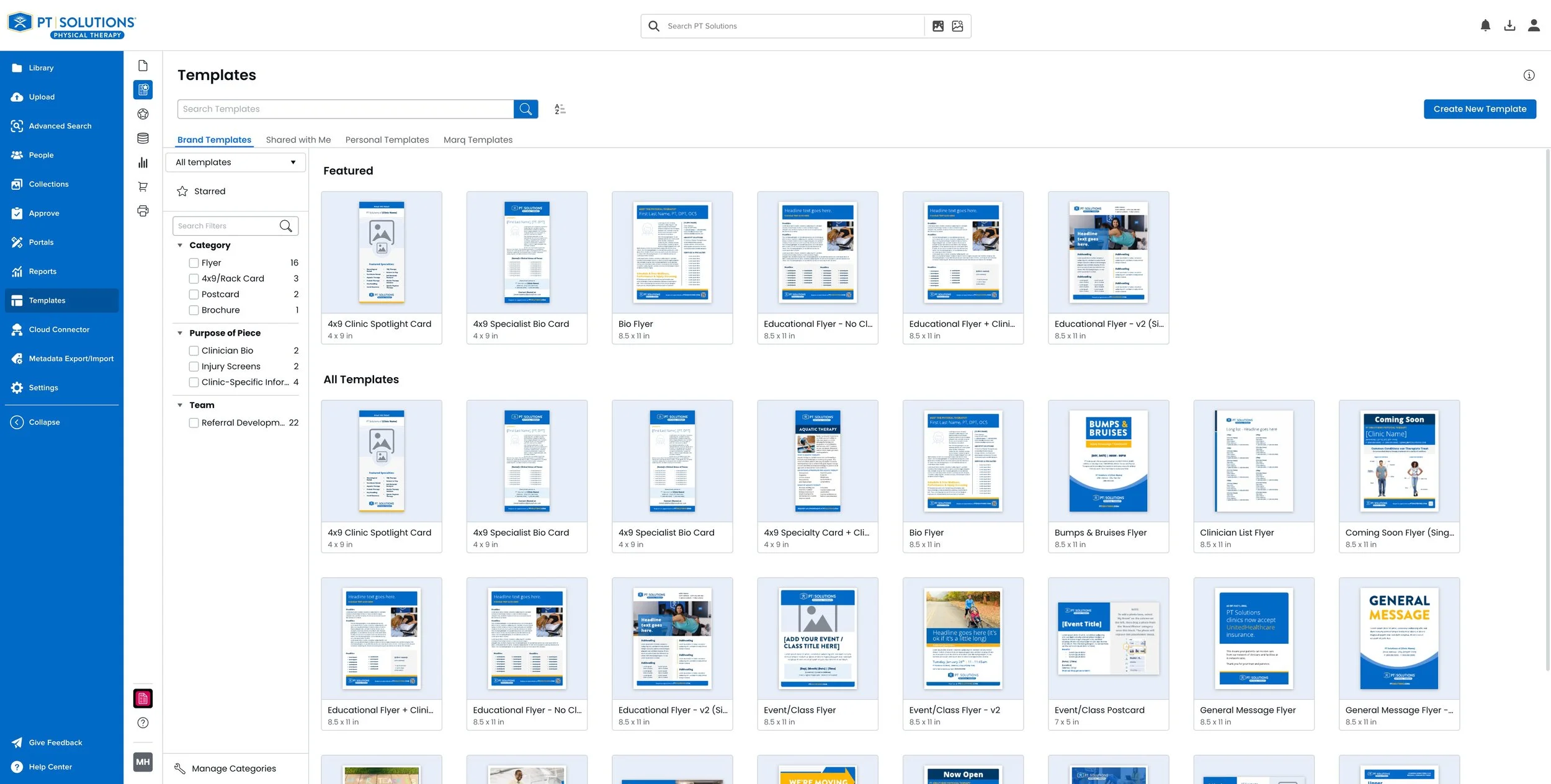Open the bar chart analytics icon

[x=143, y=163]
